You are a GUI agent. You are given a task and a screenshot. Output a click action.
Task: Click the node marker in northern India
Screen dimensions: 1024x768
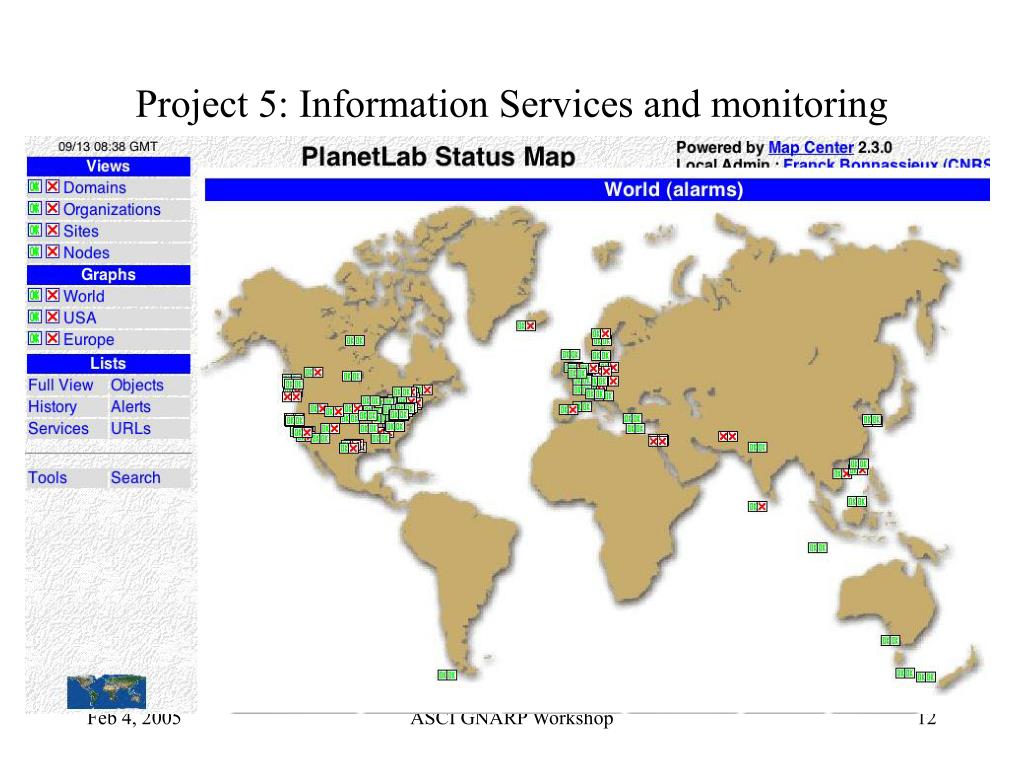click(758, 447)
